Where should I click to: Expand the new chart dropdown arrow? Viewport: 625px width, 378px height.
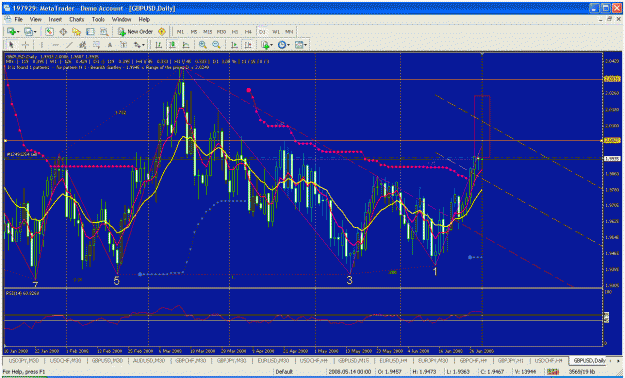pyautogui.click(x=18, y=32)
